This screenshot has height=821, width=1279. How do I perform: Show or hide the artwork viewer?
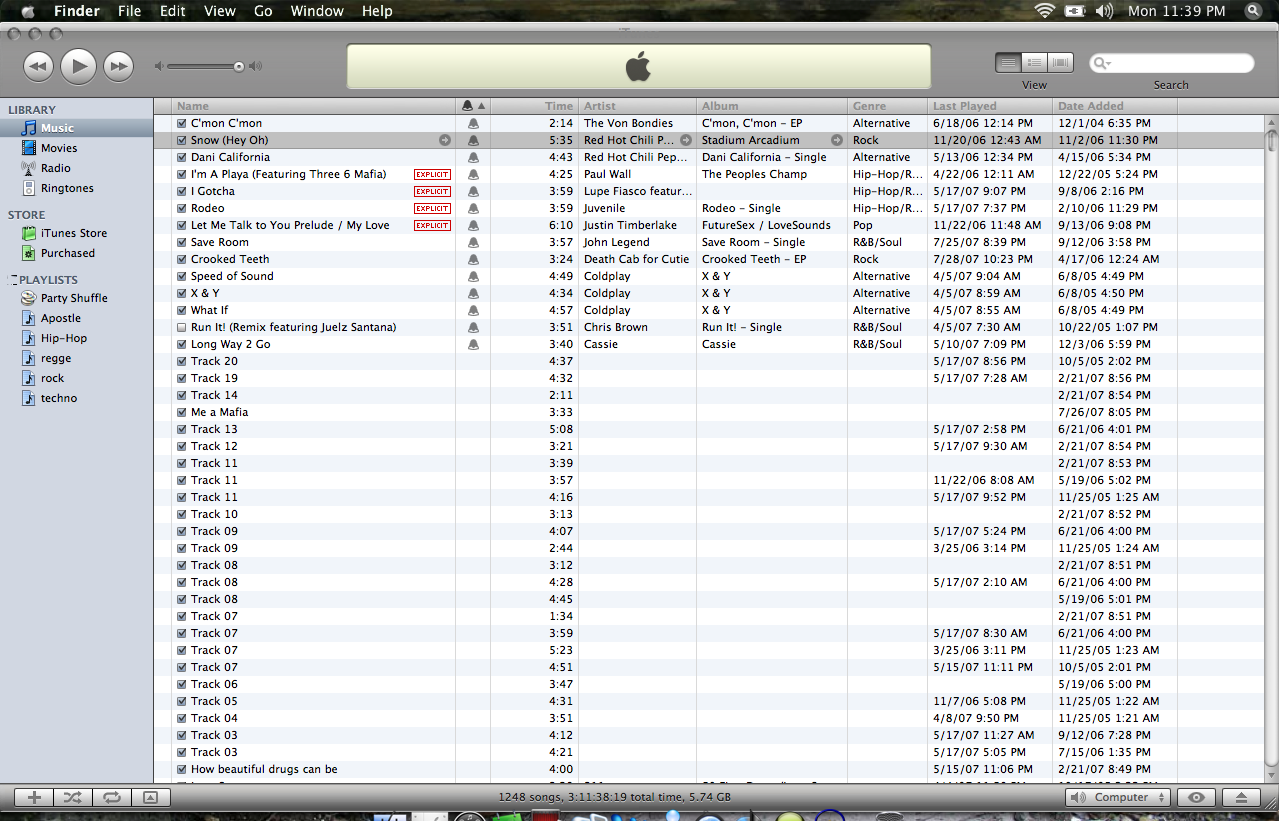[x=150, y=797]
